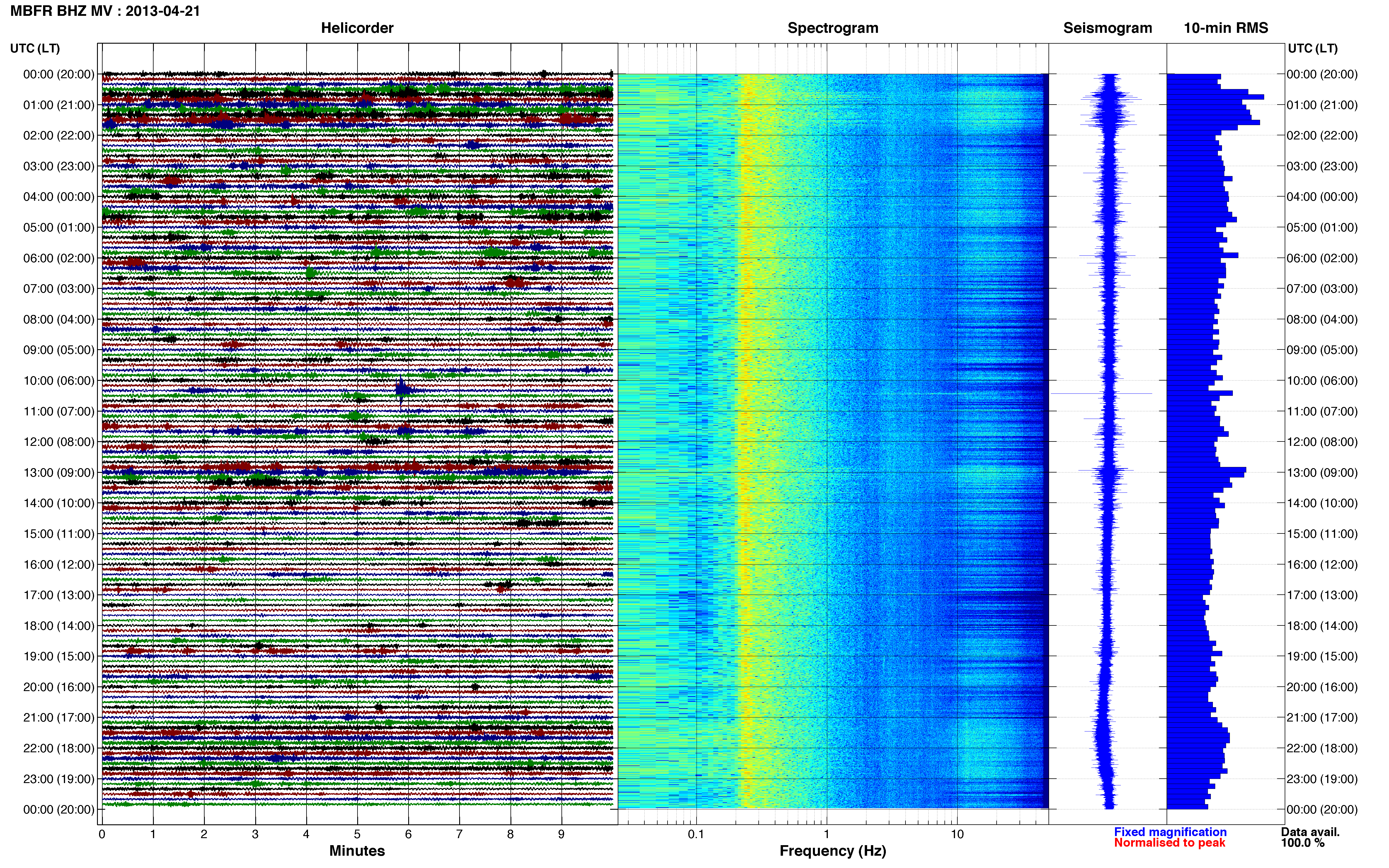
Task: Click the plot title 'MBFR BHZ MV : 2013-04-21'
Action: coord(105,11)
